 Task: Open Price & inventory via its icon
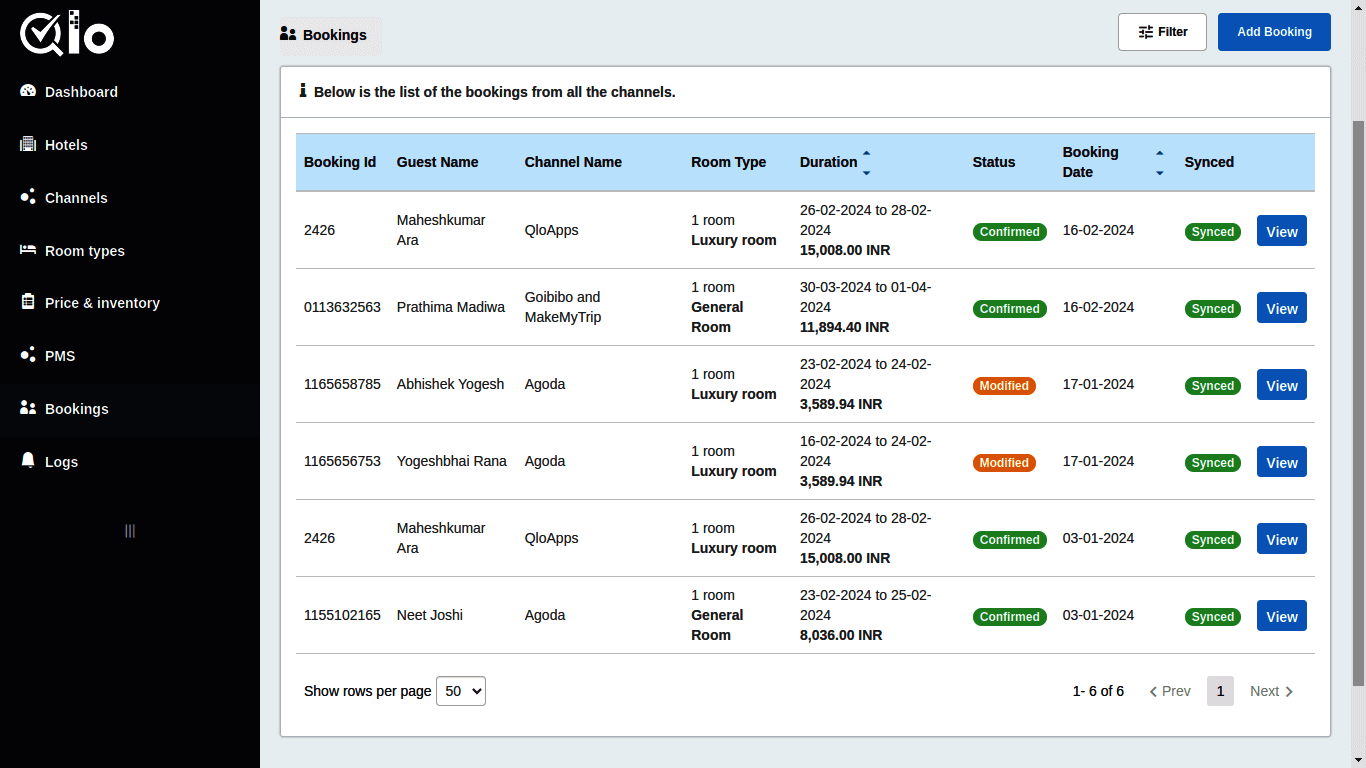(x=26, y=302)
